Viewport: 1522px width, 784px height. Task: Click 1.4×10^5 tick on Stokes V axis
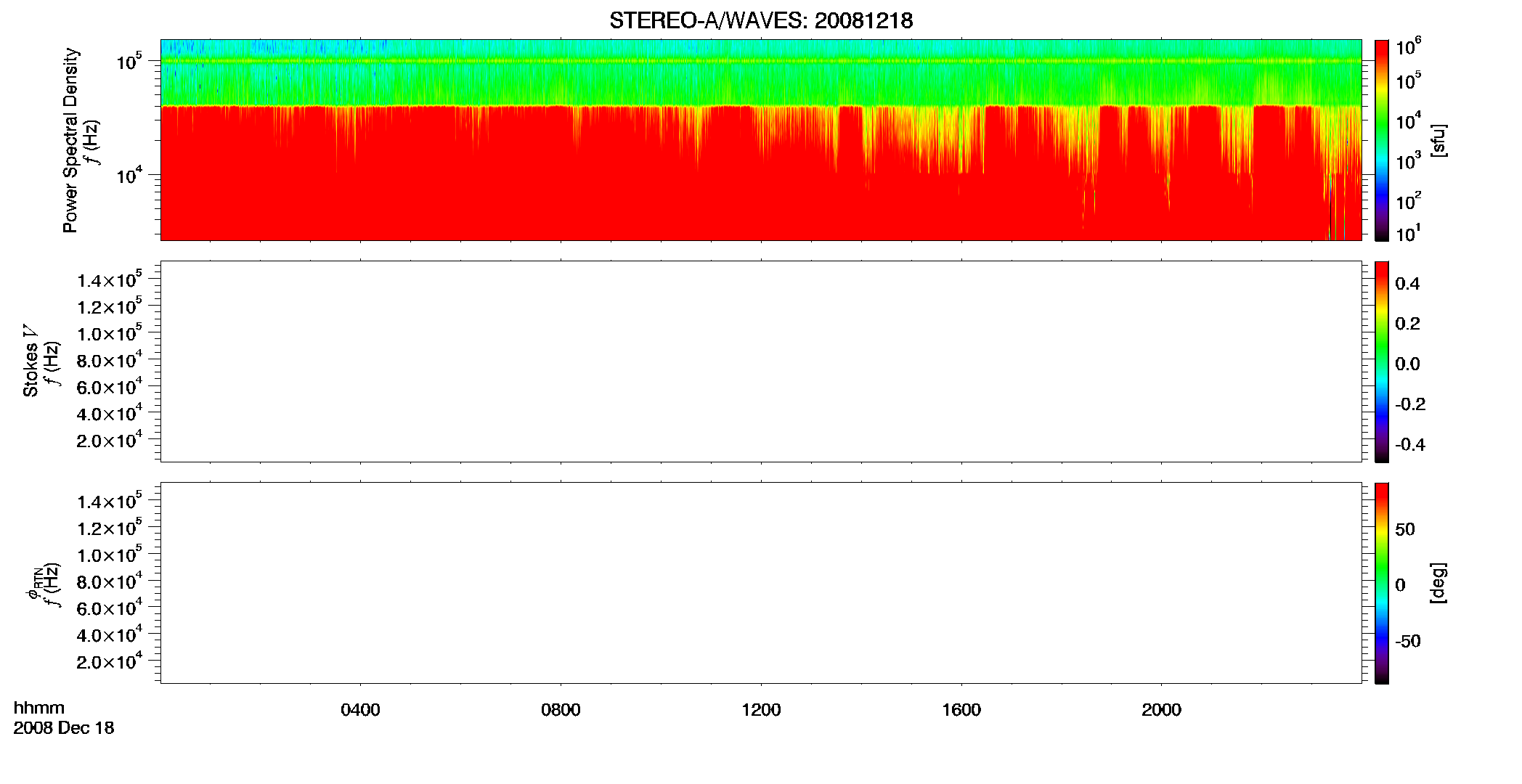pos(110,280)
